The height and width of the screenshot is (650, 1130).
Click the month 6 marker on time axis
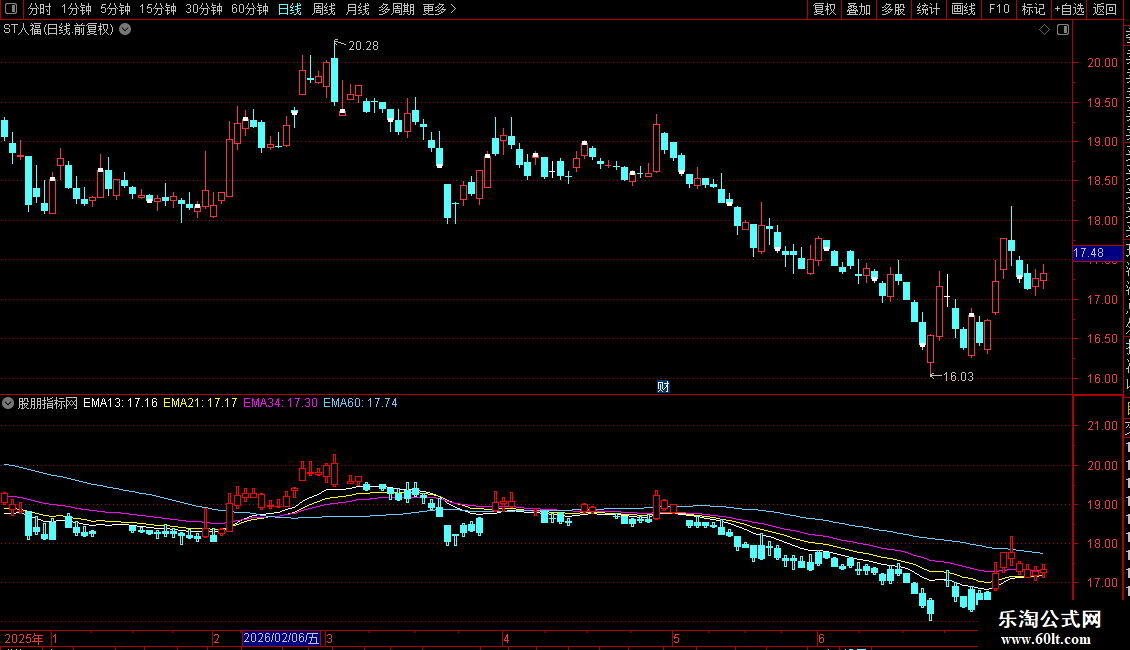pyautogui.click(x=821, y=638)
